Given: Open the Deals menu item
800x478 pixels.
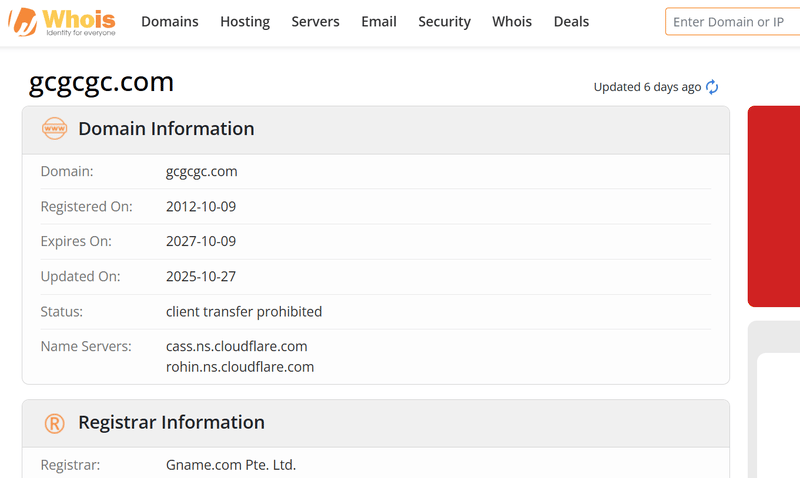Looking at the screenshot, I should click(571, 22).
